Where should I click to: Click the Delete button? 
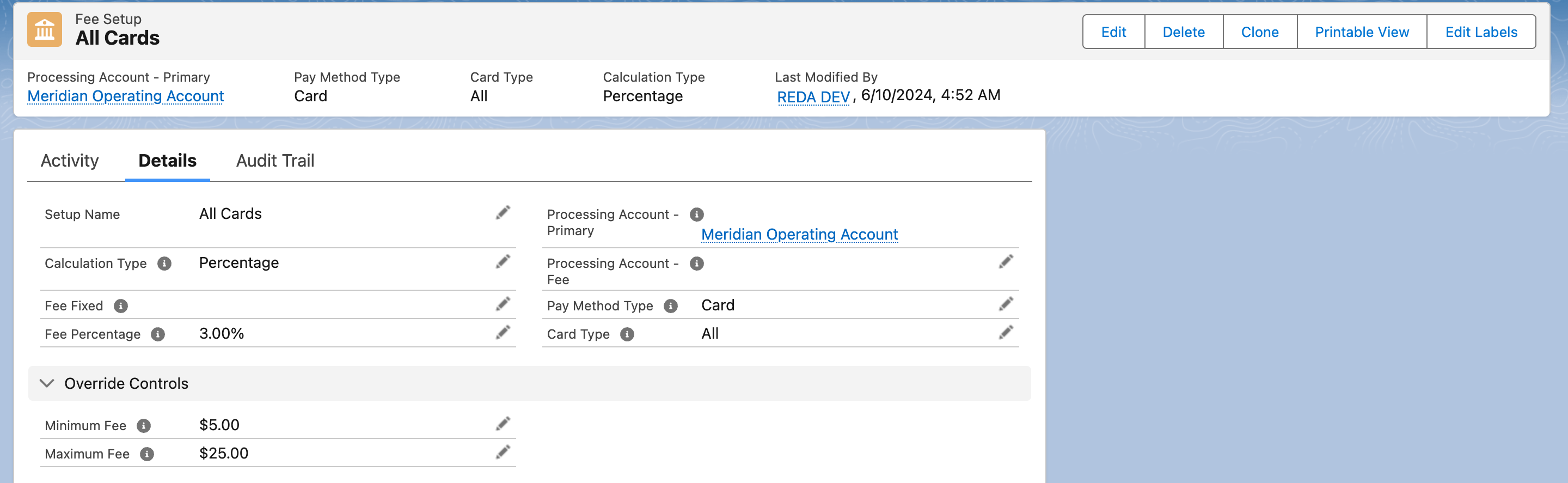[1183, 32]
